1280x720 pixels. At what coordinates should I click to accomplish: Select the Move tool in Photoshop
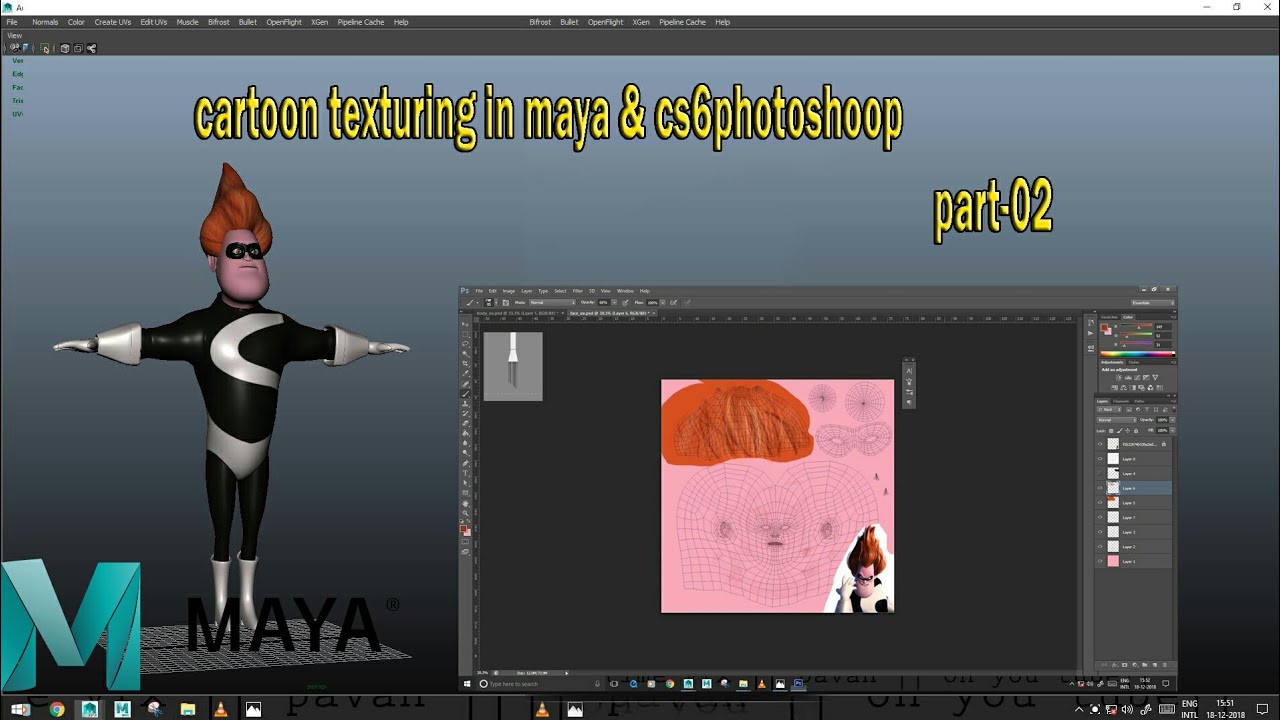(x=465, y=324)
